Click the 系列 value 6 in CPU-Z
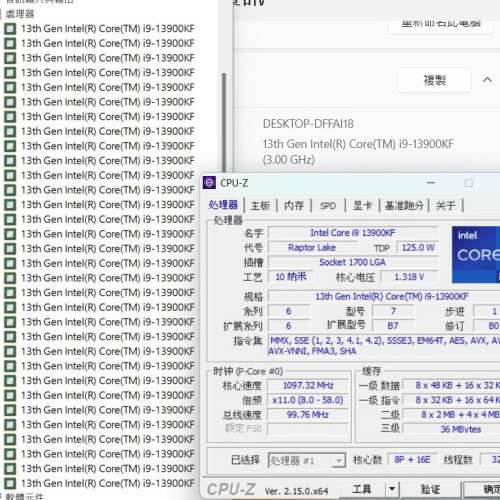The image size is (500, 500). click(x=289, y=311)
